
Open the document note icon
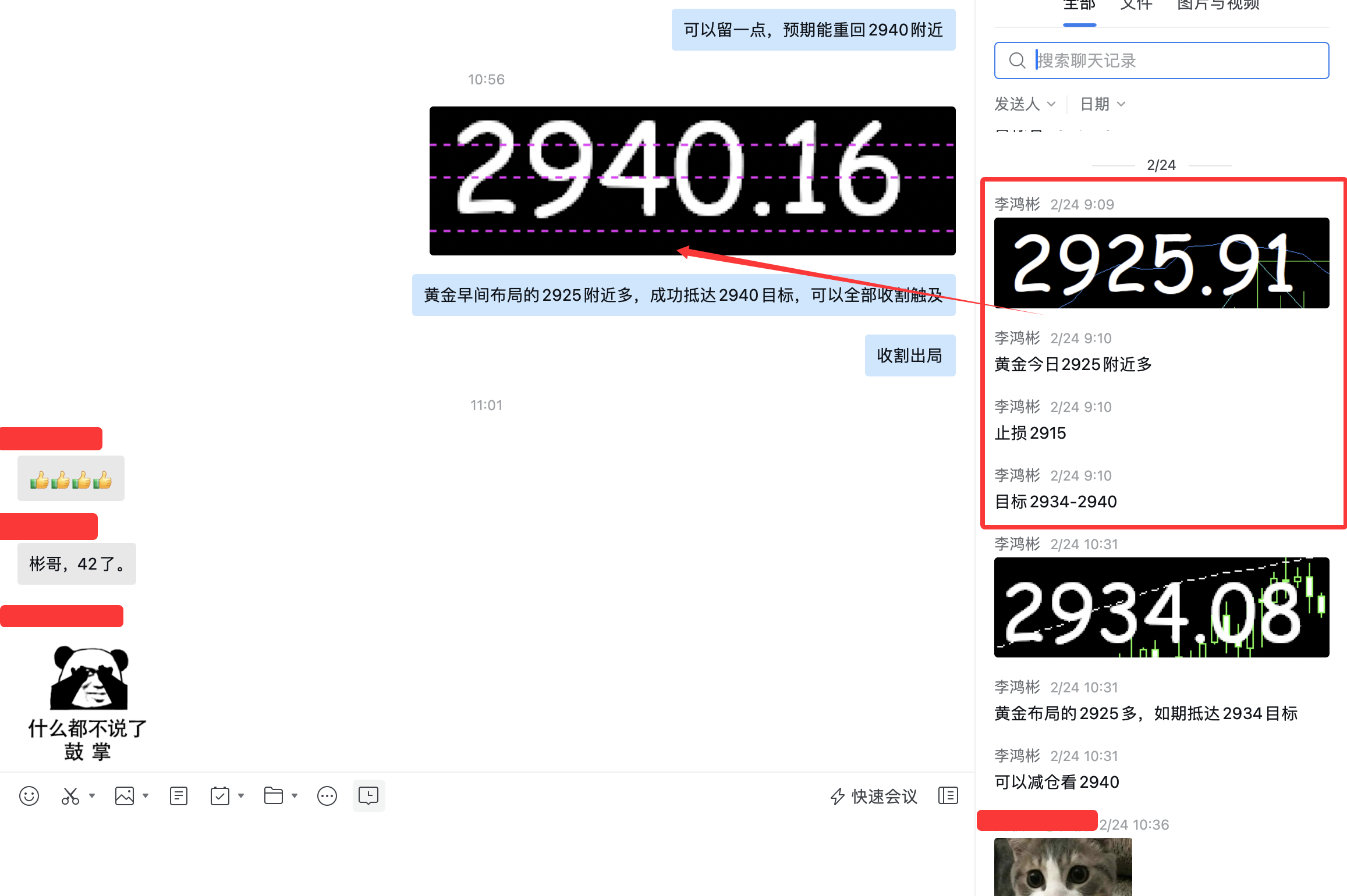pyautogui.click(x=179, y=796)
